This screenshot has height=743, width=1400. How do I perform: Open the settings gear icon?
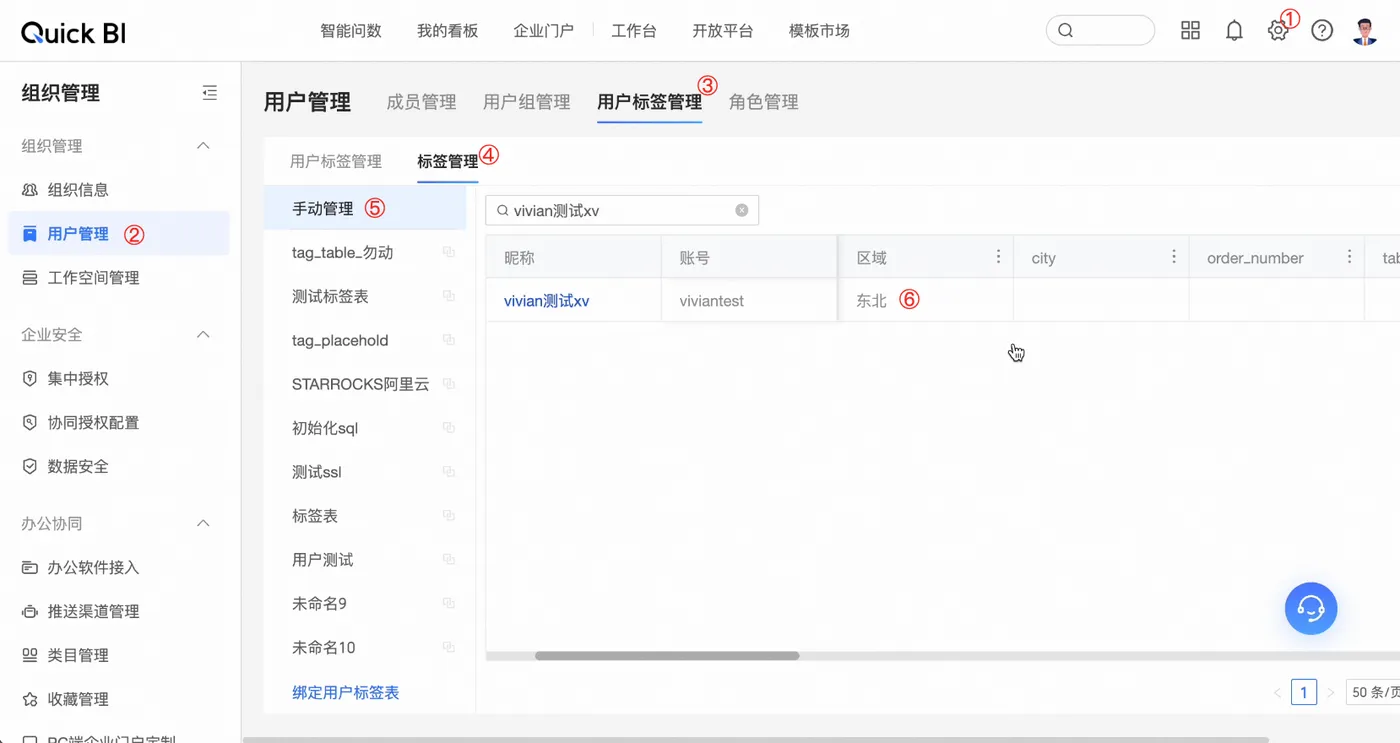coord(1278,31)
